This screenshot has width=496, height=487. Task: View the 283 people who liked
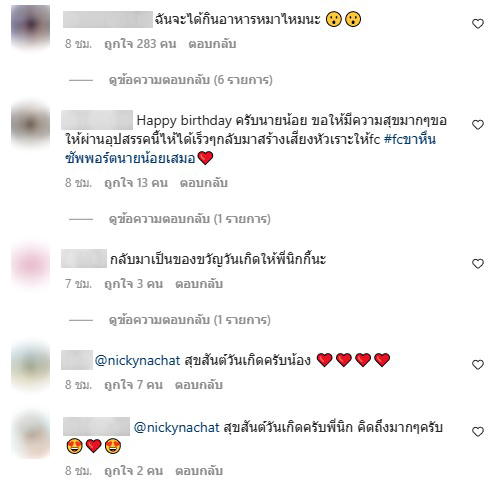pyautogui.click(x=140, y=44)
